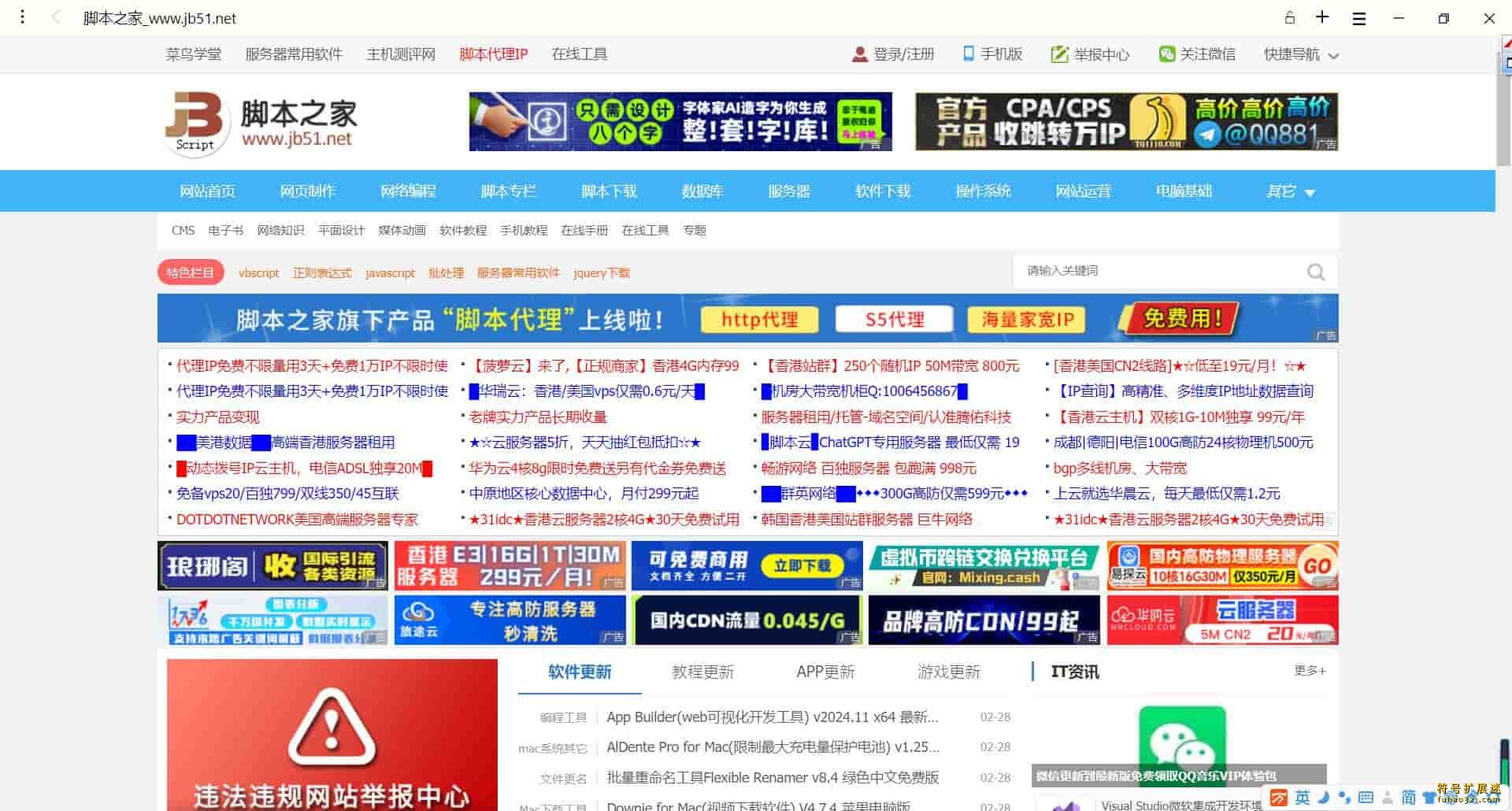Image resolution: width=1512 pixels, height=811 pixels.
Task: Click the 更多+ link beside IT资讯
Action: 1310,671
